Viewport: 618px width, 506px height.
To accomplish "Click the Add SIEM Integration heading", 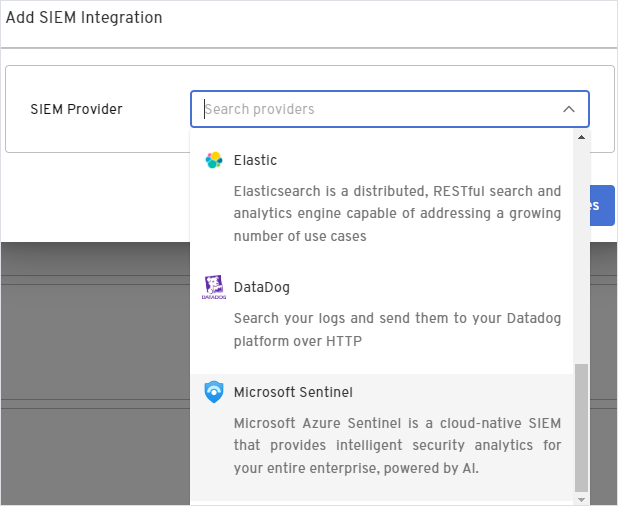I will pos(84,18).
